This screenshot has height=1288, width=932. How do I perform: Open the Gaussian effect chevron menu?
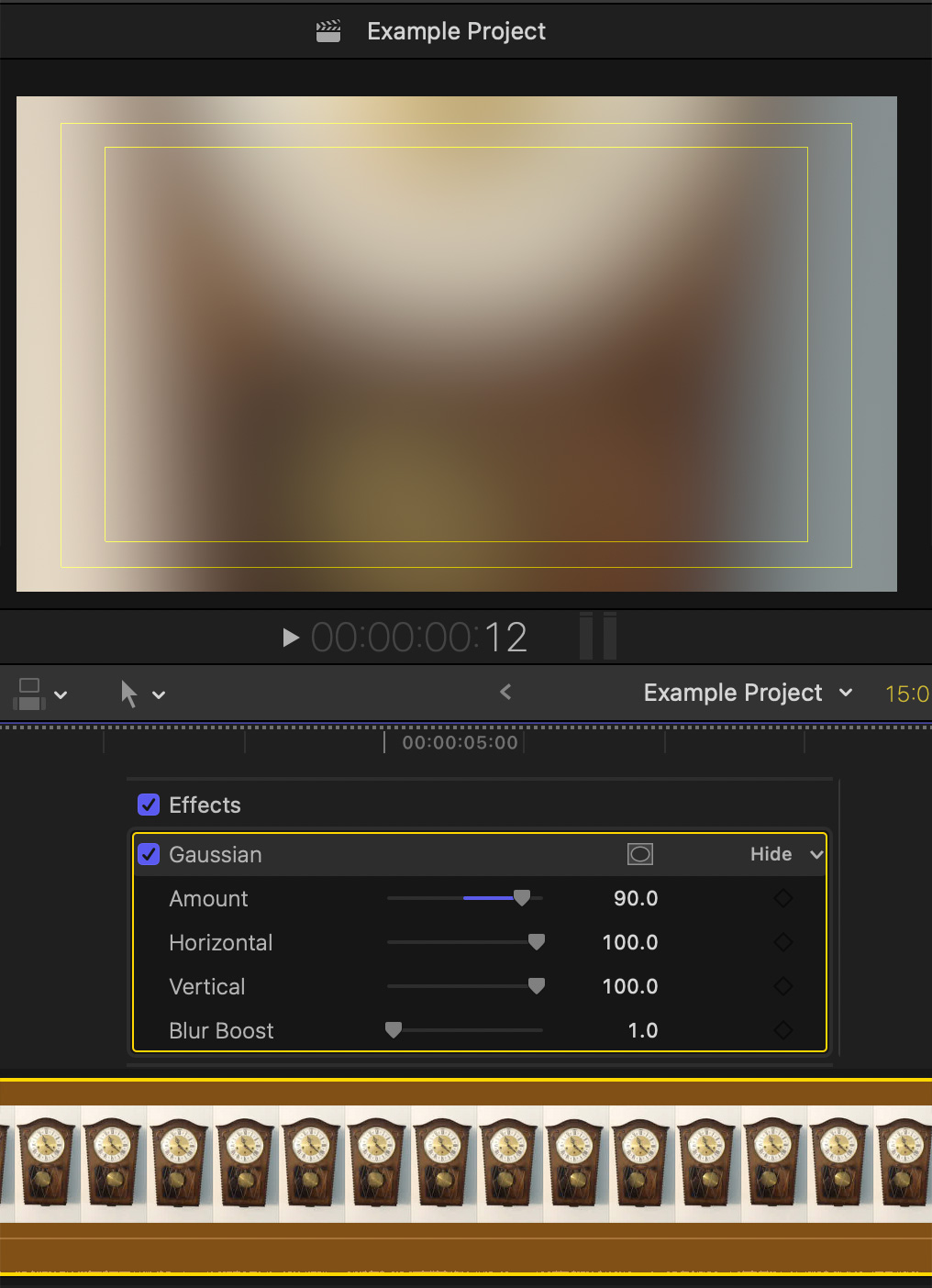point(815,854)
